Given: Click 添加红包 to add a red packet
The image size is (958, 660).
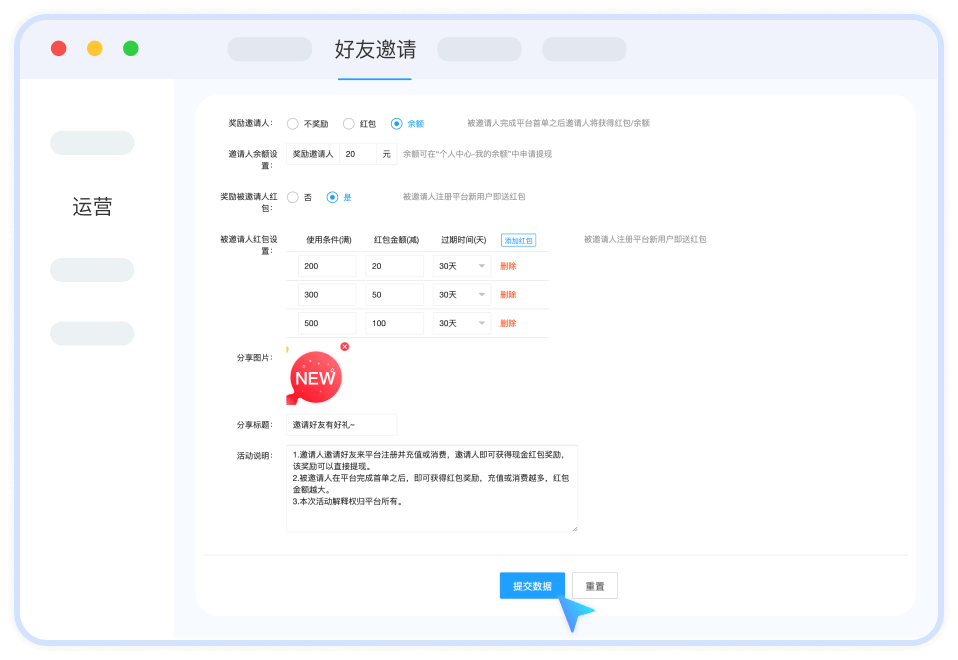Looking at the screenshot, I should click(518, 240).
